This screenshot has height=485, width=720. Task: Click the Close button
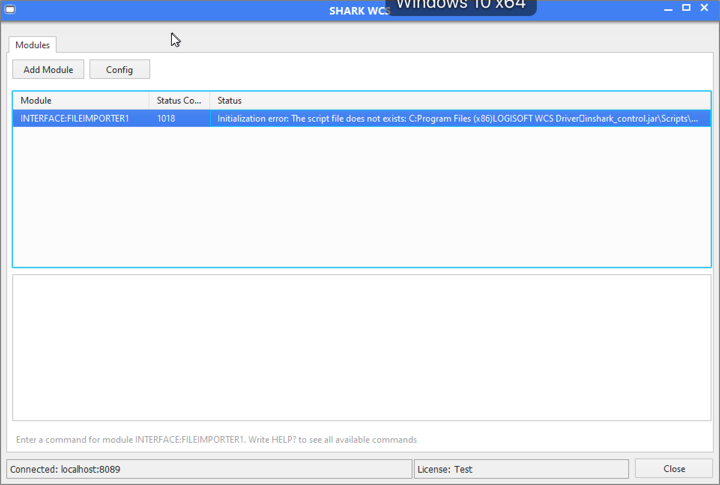coord(674,469)
